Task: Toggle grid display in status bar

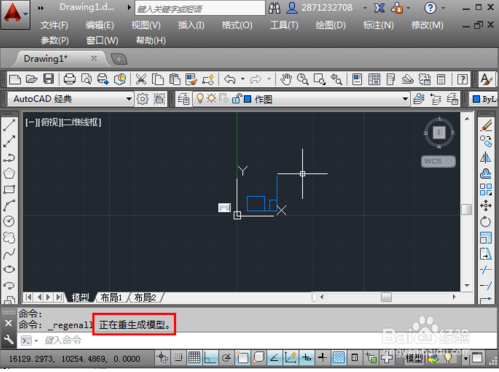Action: [x=194, y=358]
